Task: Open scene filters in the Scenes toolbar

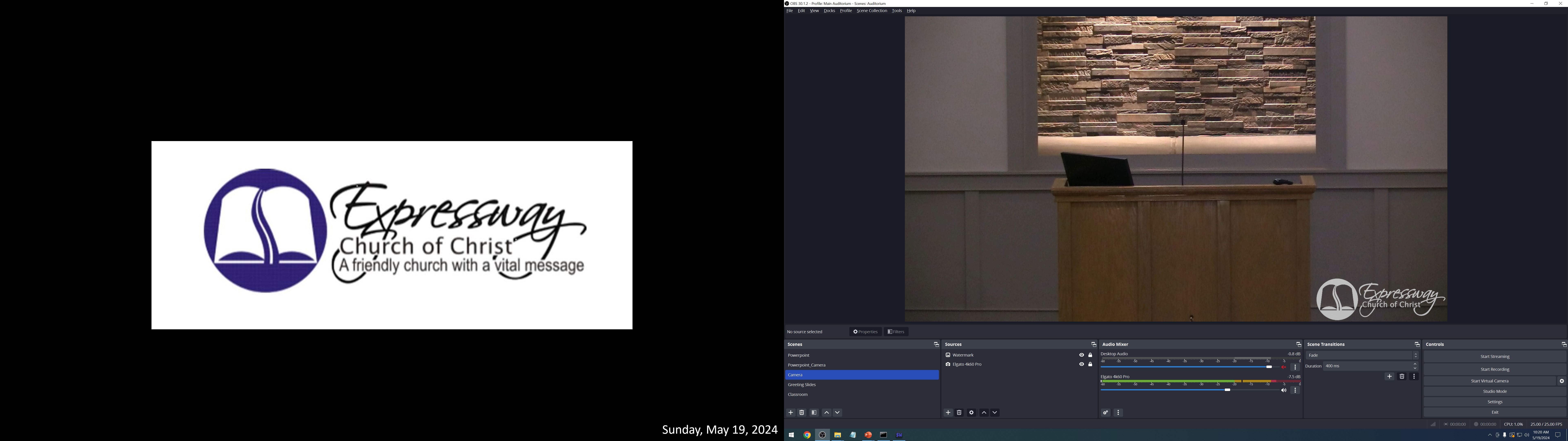Action: 814,412
